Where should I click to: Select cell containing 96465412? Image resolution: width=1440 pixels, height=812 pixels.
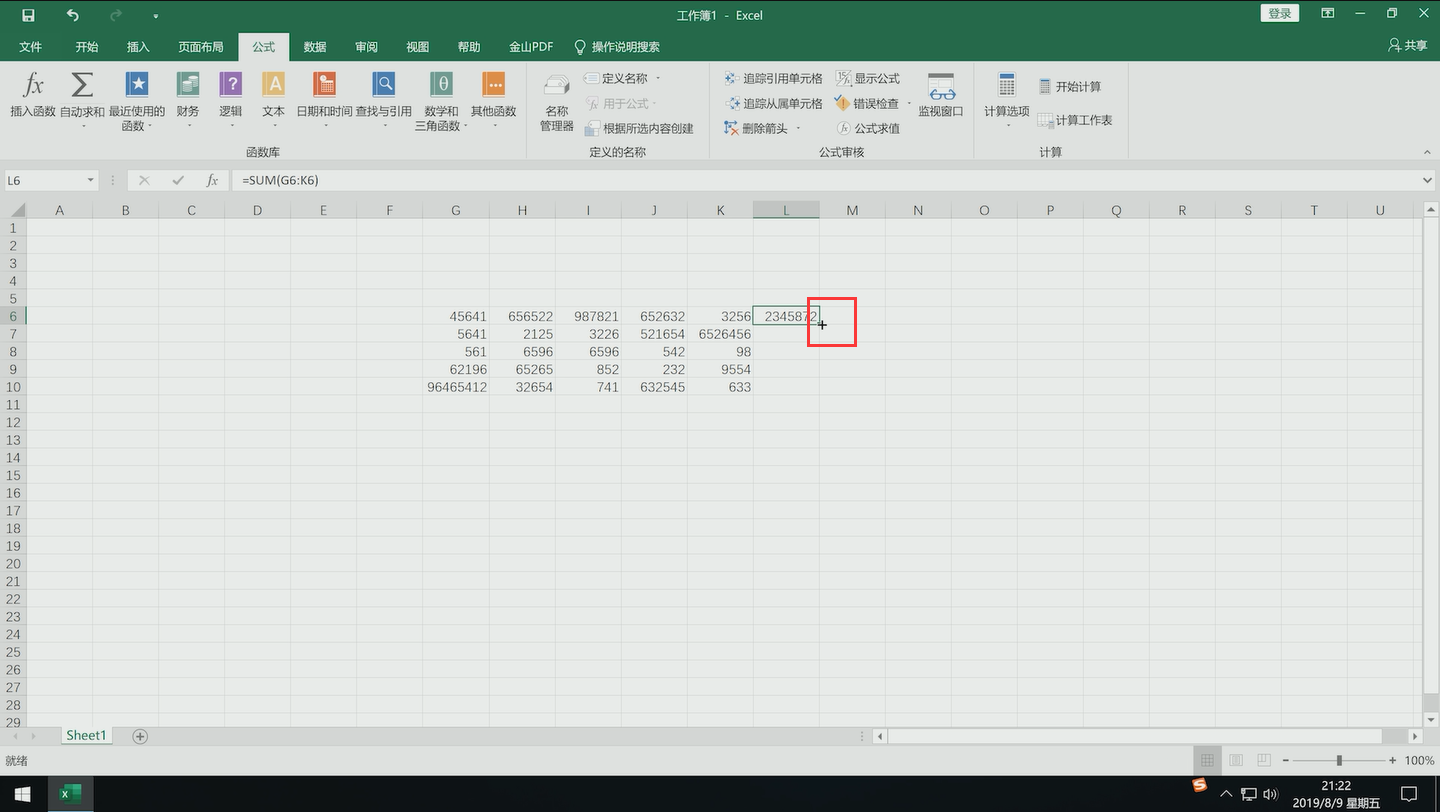tap(456, 387)
